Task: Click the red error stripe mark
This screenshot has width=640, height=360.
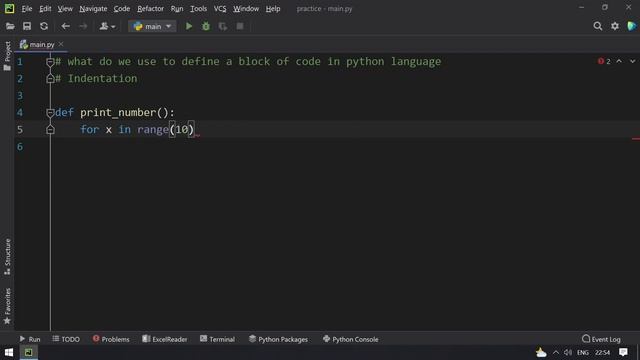Action: point(636,139)
